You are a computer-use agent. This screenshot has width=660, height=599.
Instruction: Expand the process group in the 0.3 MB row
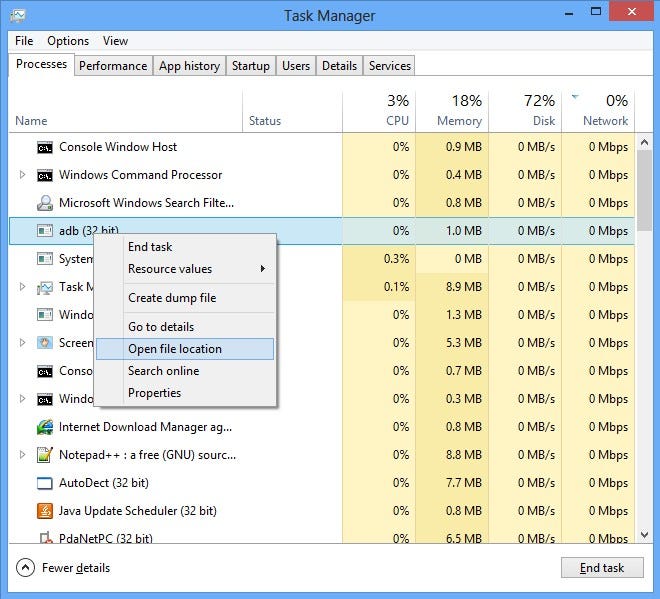(22, 398)
